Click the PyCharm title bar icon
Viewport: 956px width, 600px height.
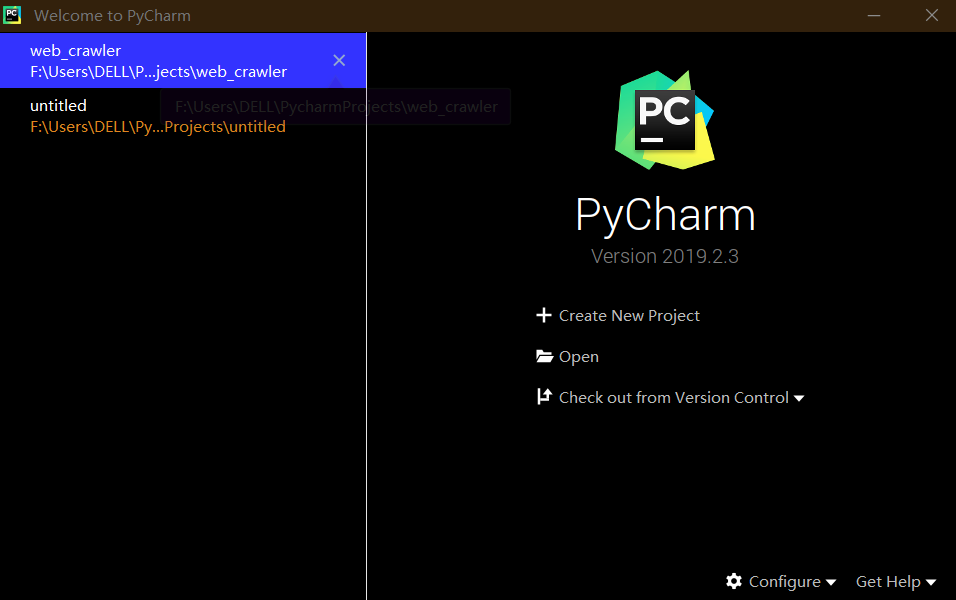click(x=12, y=15)
